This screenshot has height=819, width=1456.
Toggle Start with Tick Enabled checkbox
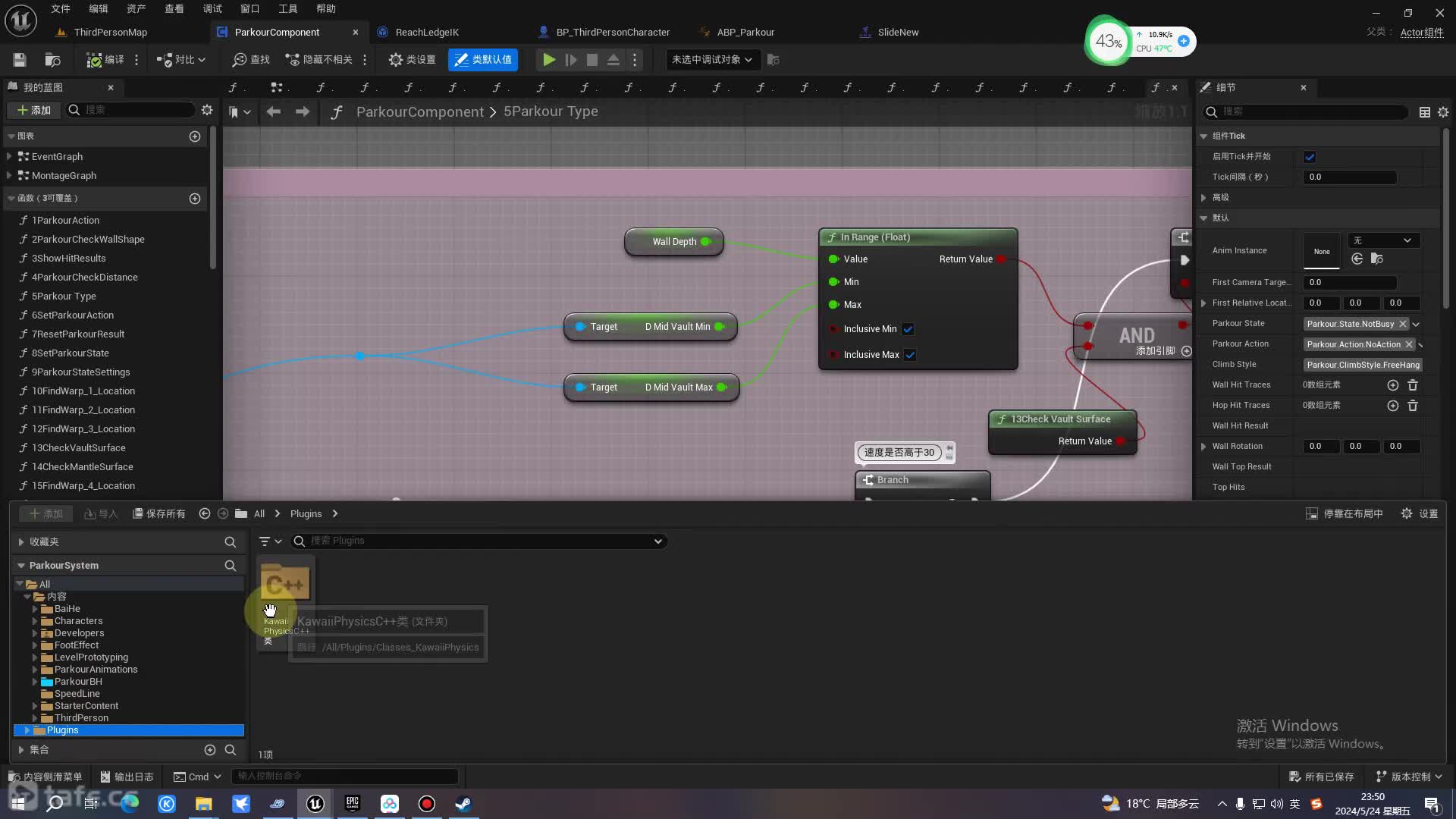point(1310,157)
